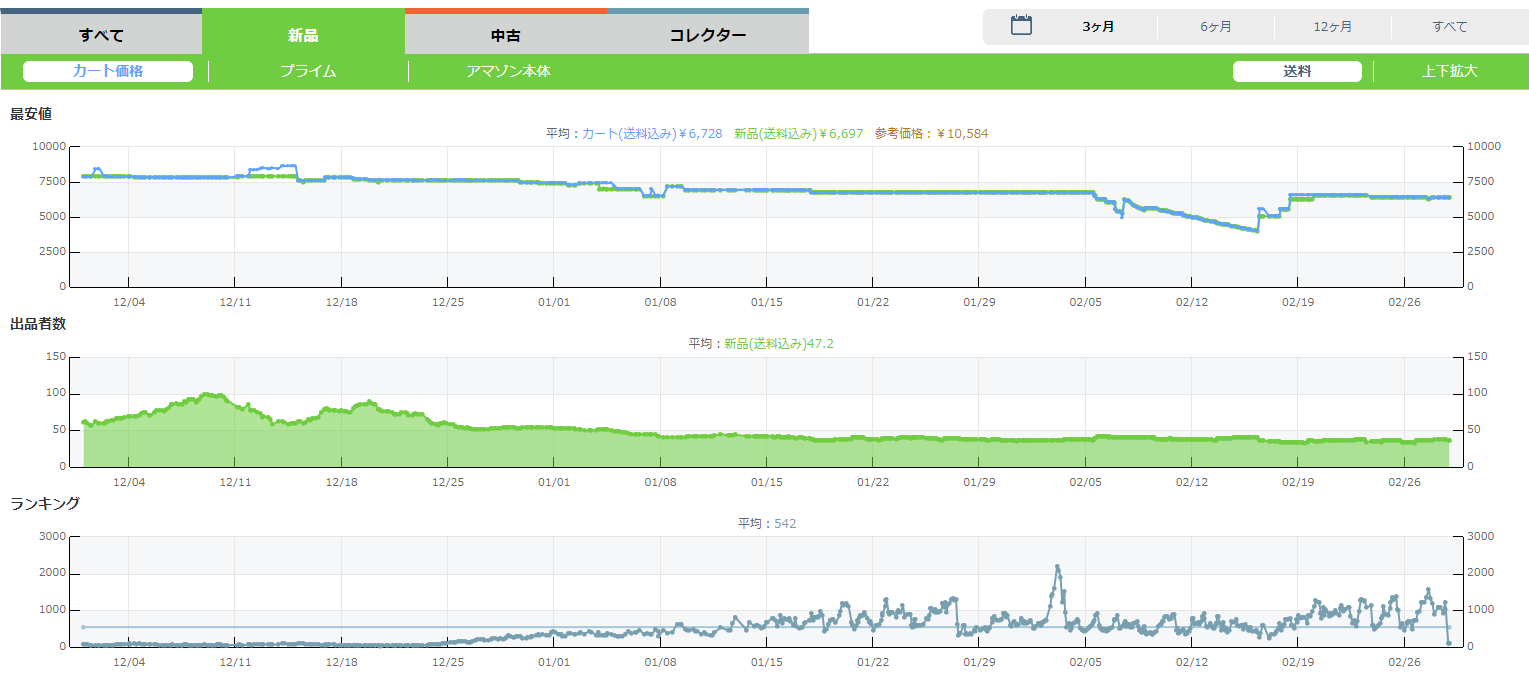The width and height of the screenshot is (1529, 677).
Task: Click the 新品(送料込み)47.2 seller count legend
Action: pos(778,343)
